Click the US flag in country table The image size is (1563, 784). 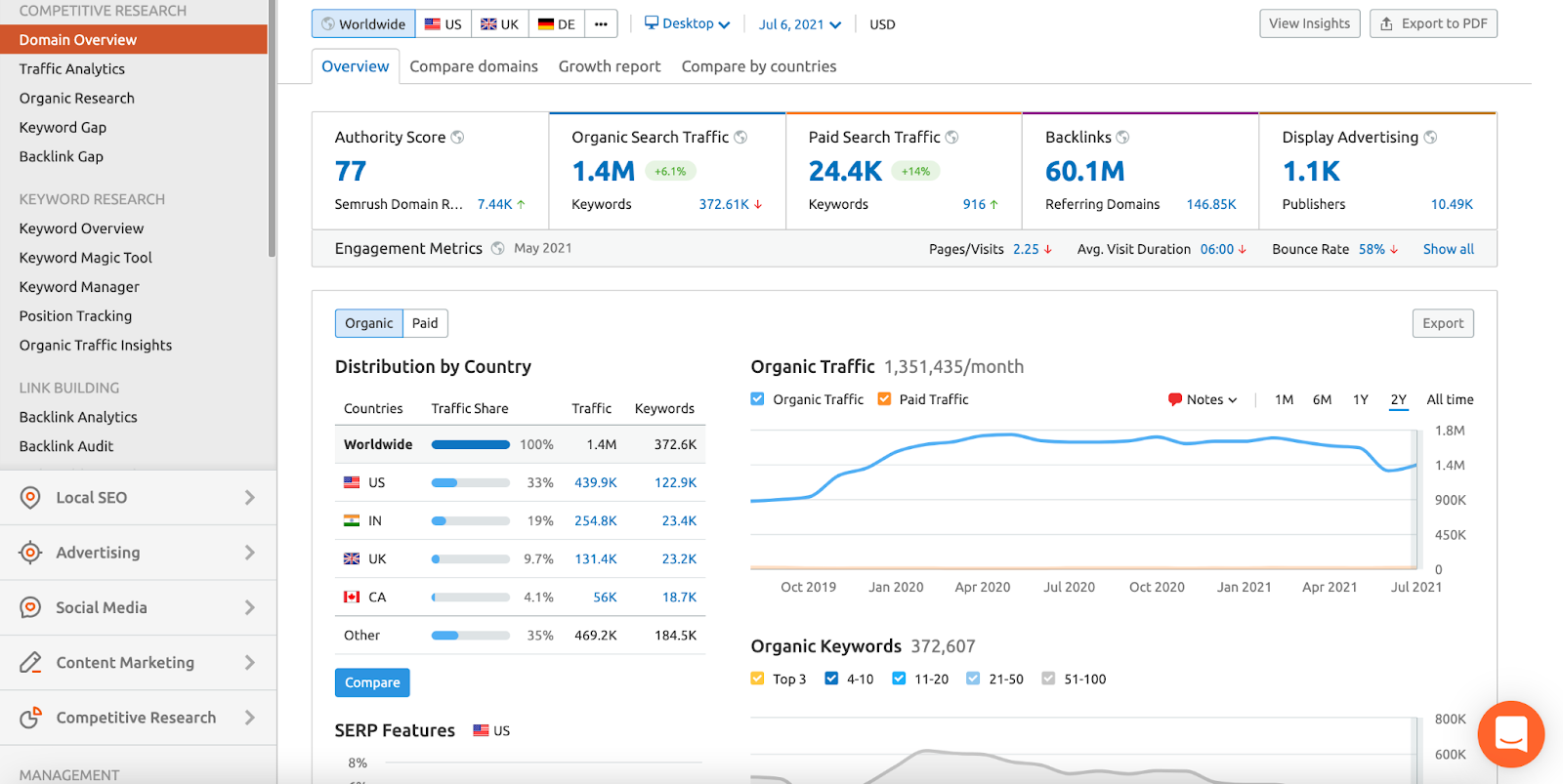click(352, 482)
